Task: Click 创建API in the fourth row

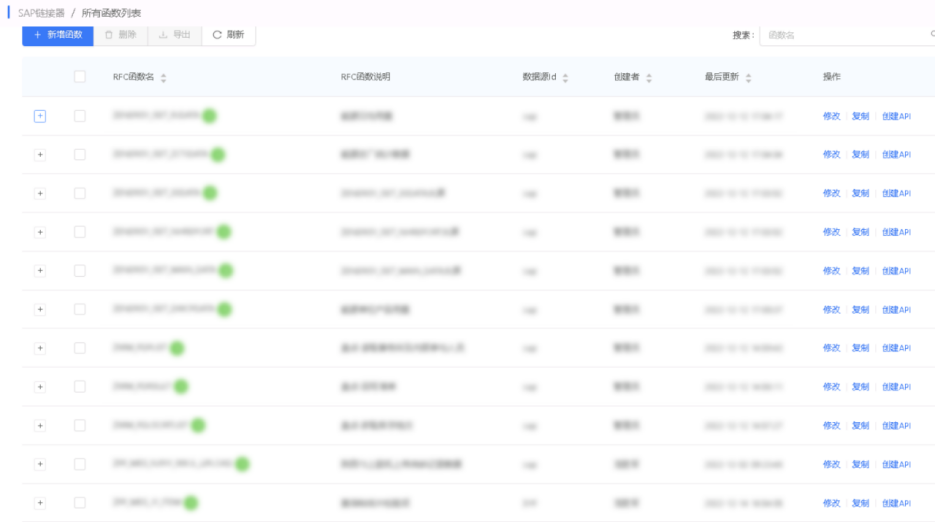Action: pyautogui.click(x=896, y=232)
